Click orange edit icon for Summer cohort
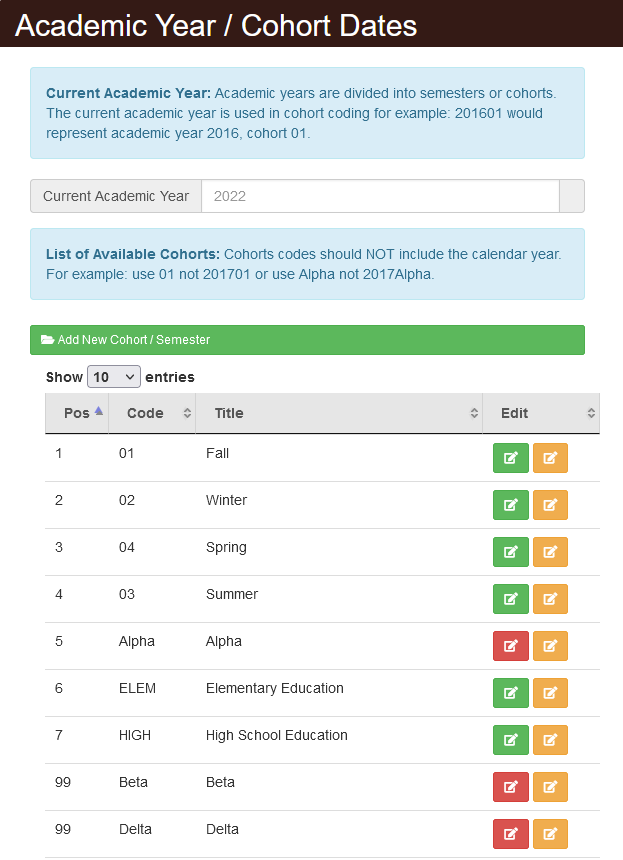The image size is (623, 860). (550, 599)
